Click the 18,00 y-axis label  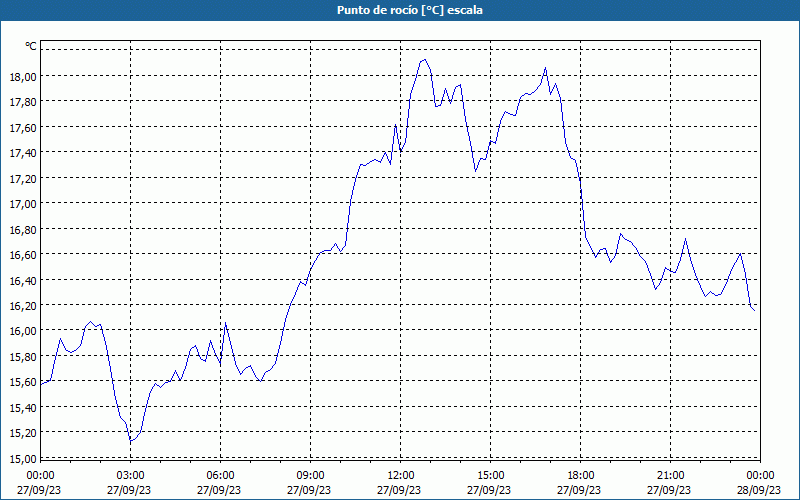[23, 77]
